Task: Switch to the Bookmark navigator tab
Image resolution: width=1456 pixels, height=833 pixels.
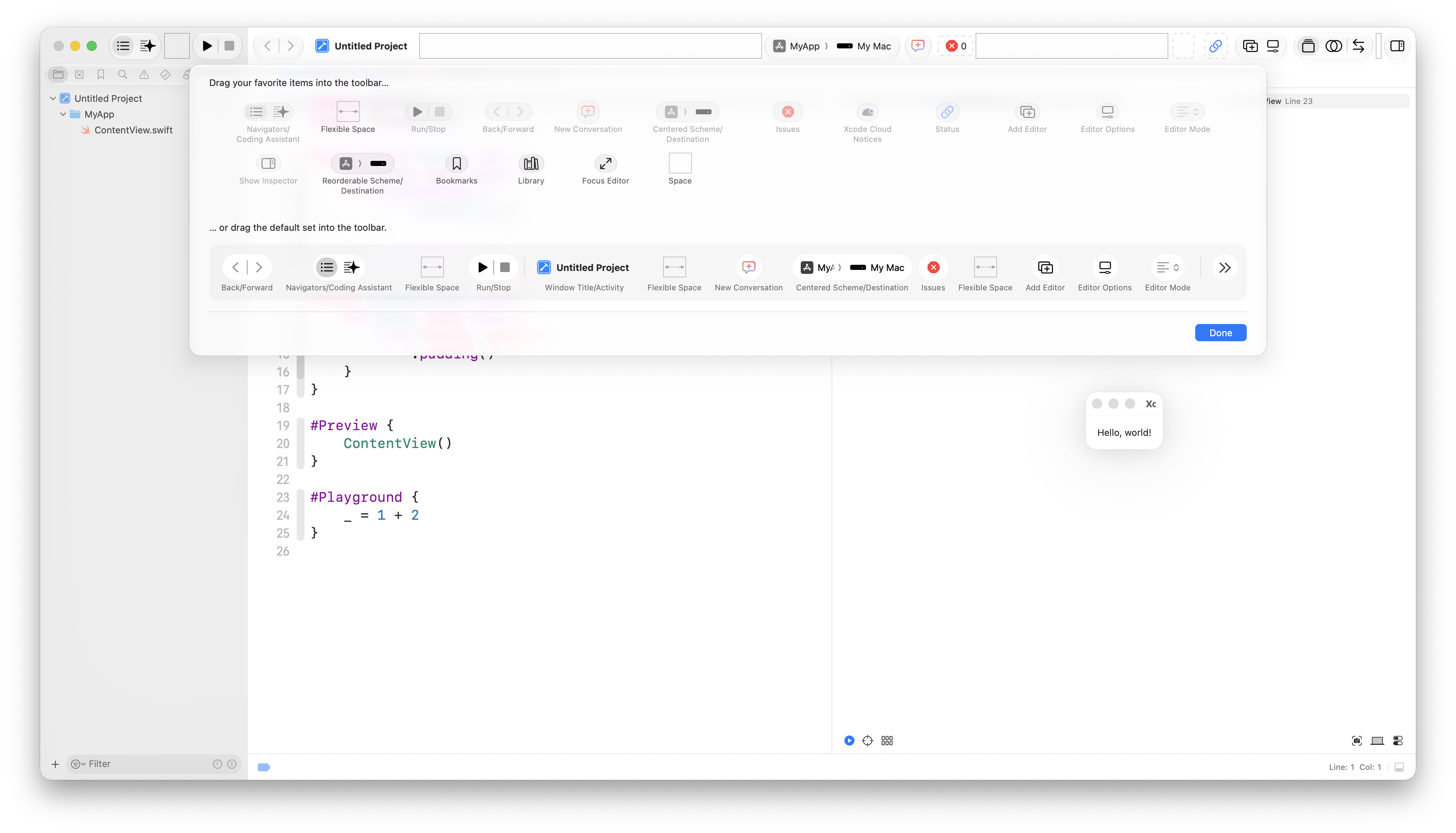Action: [101, 75]
